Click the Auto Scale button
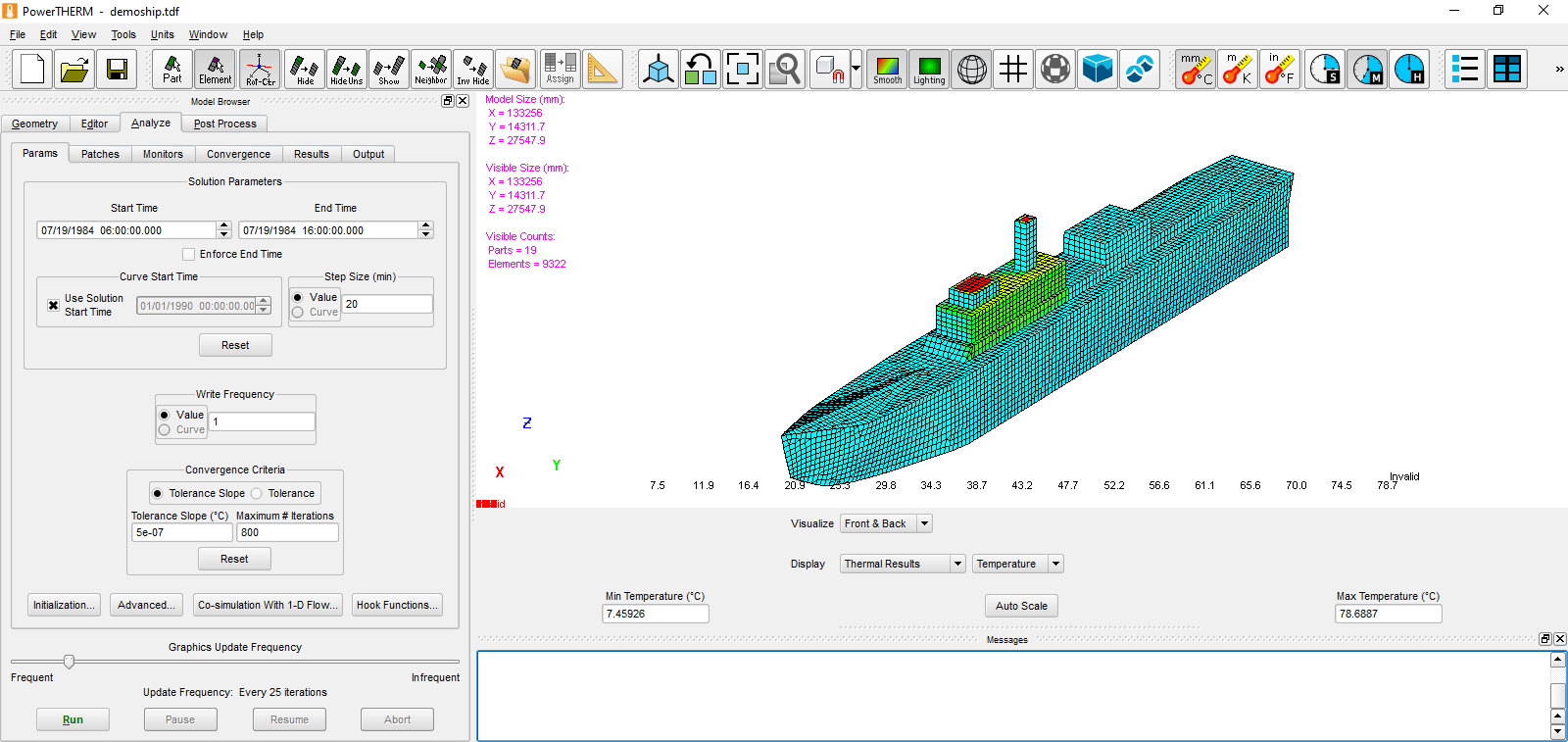Screen dimensions: 1568x742 pyautogui.click(x=1021, y=606)
